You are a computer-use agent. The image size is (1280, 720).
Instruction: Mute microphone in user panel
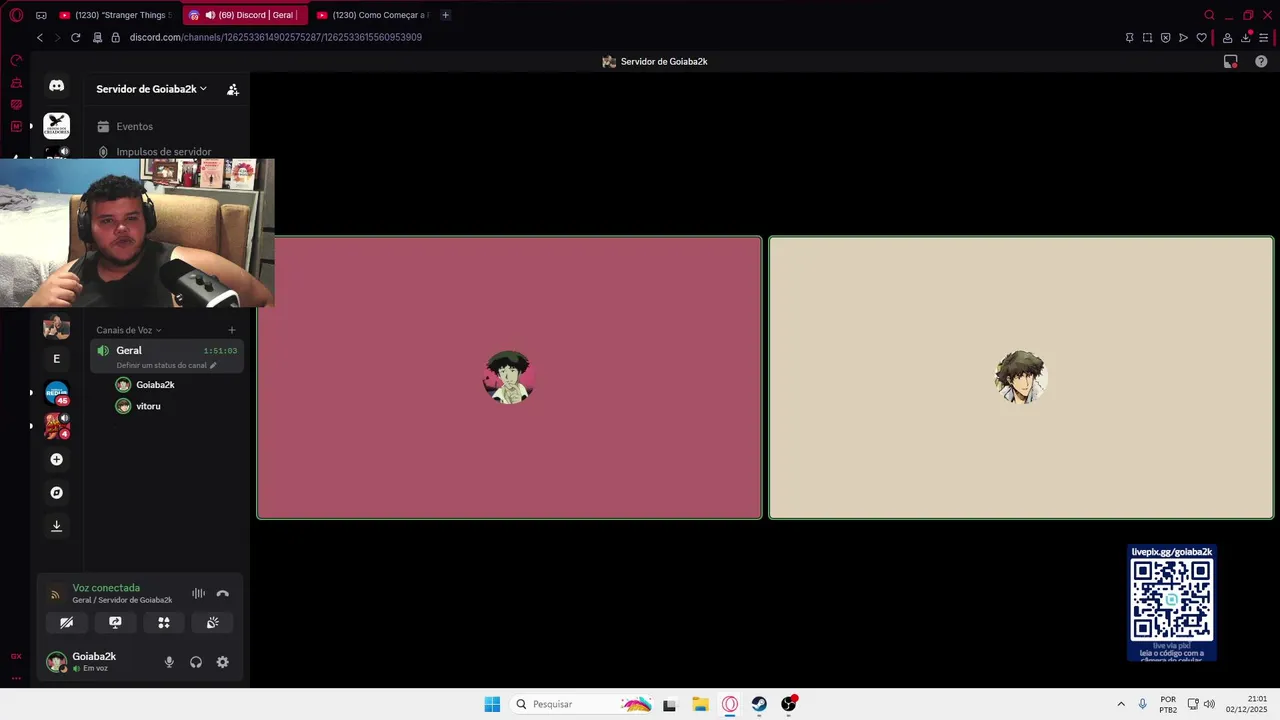pos(169,662)
